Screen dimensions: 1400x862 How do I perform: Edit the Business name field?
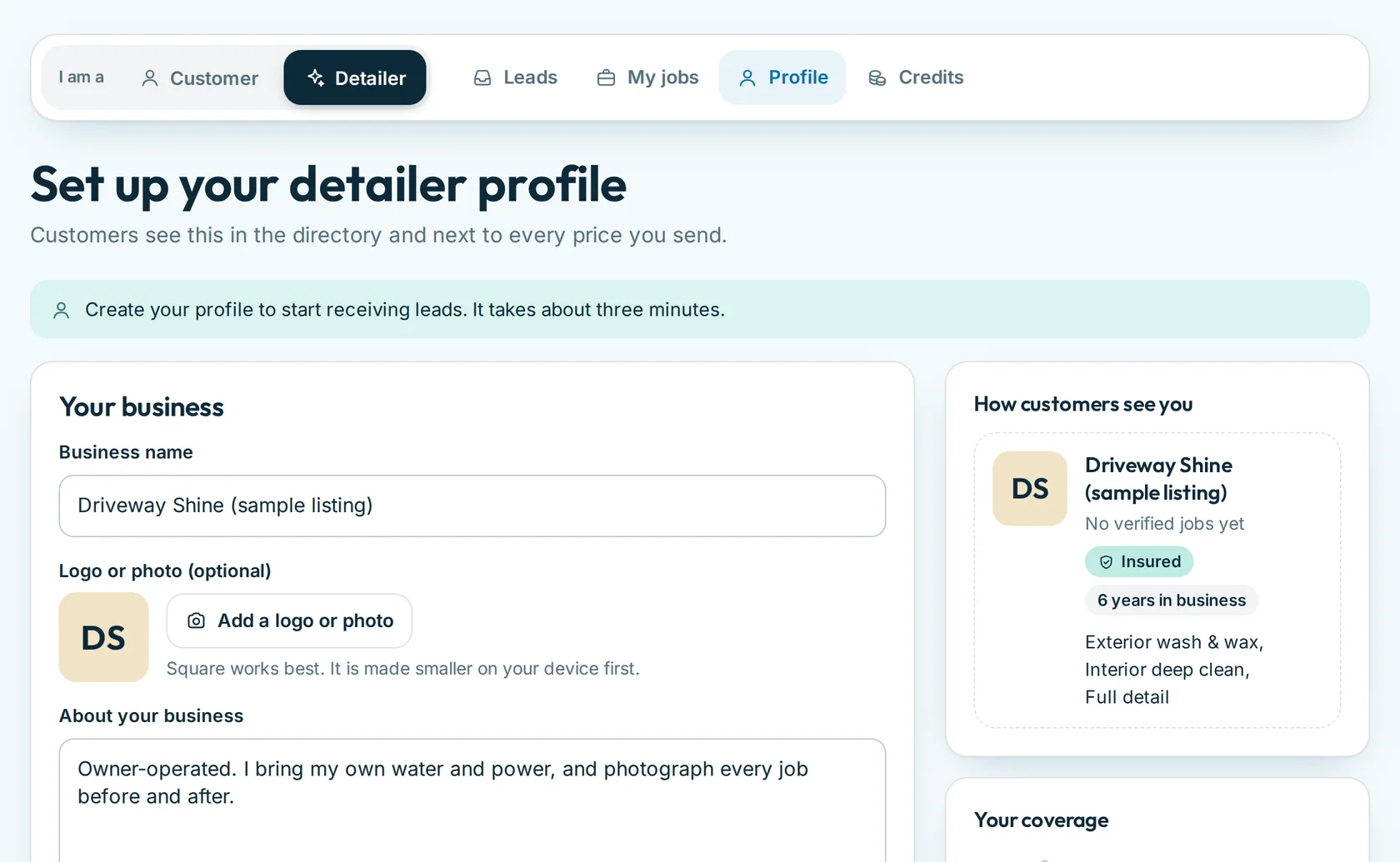tap(472, 506)
